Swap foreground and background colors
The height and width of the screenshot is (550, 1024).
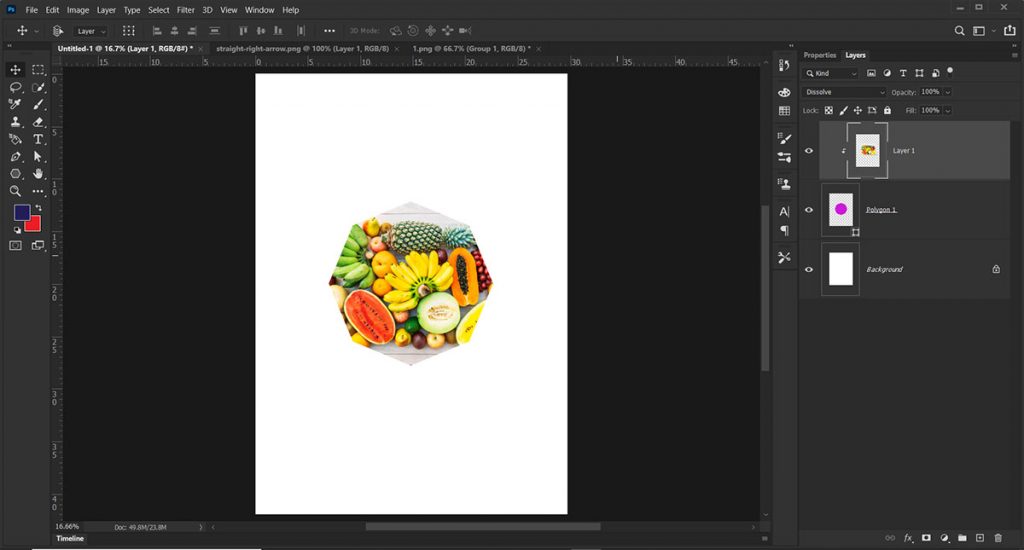coord(38,208)
